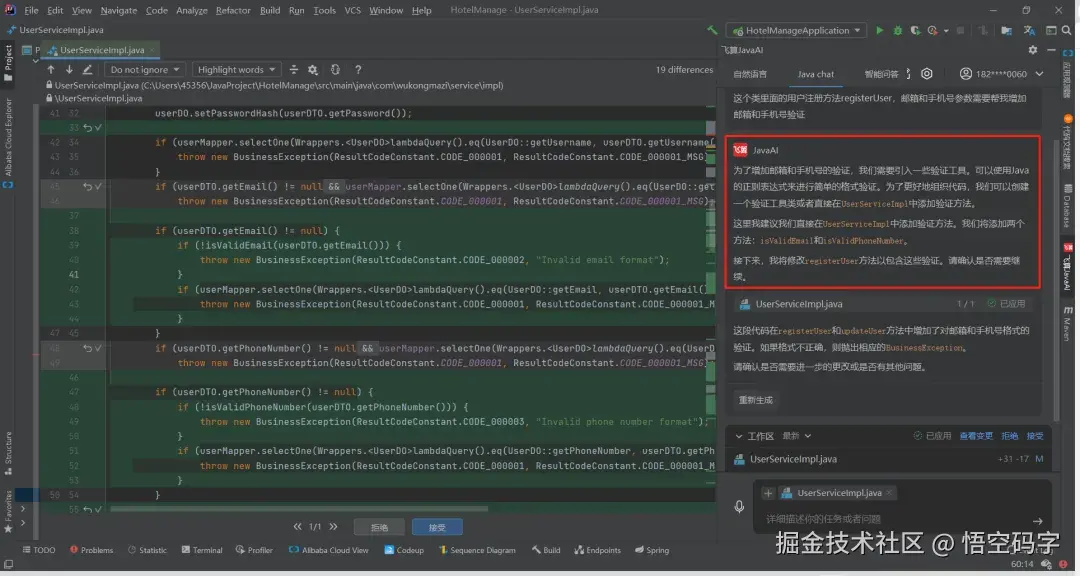Image resolution: width=1080 pixels, height=576 pixels.
Task: Go to next difference with down arrow
Action: point(69,70)
